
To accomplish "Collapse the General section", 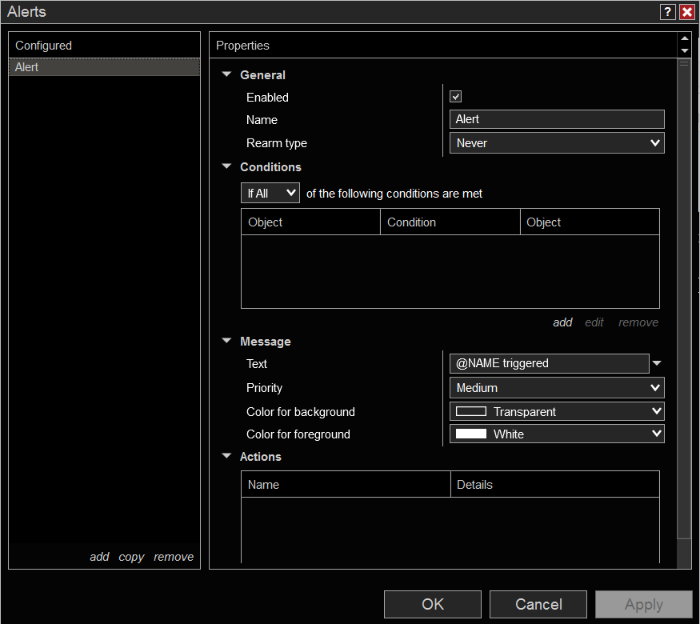I will click(x=227, y=74).
